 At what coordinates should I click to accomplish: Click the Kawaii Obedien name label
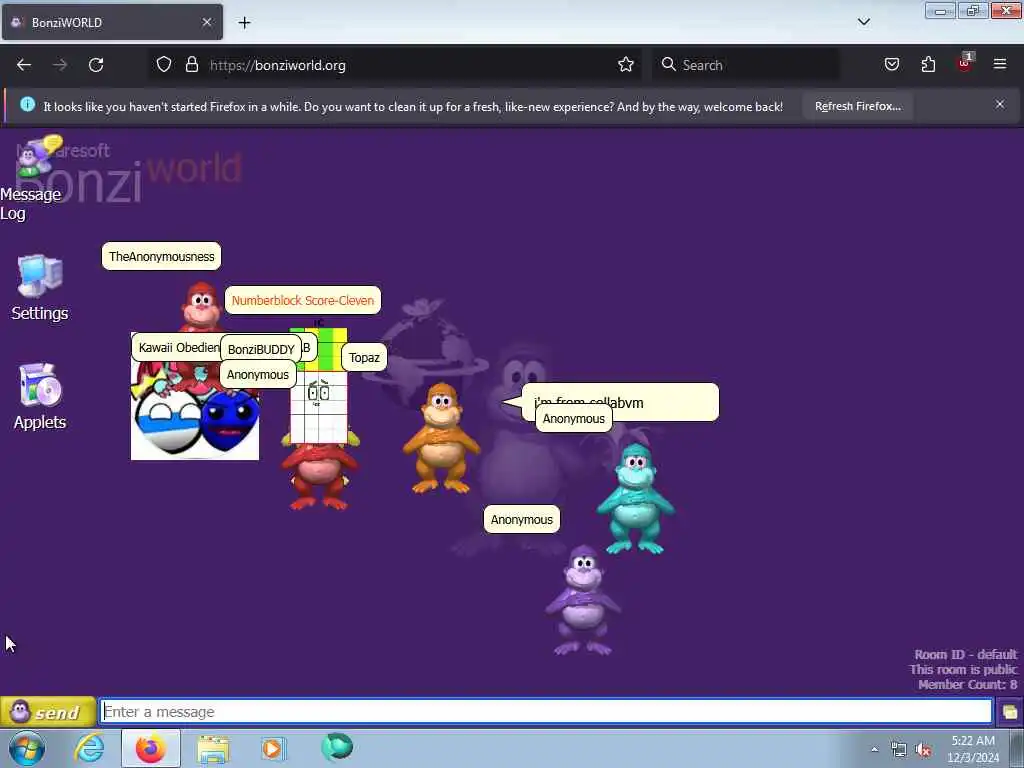click(x=178, y=347)
